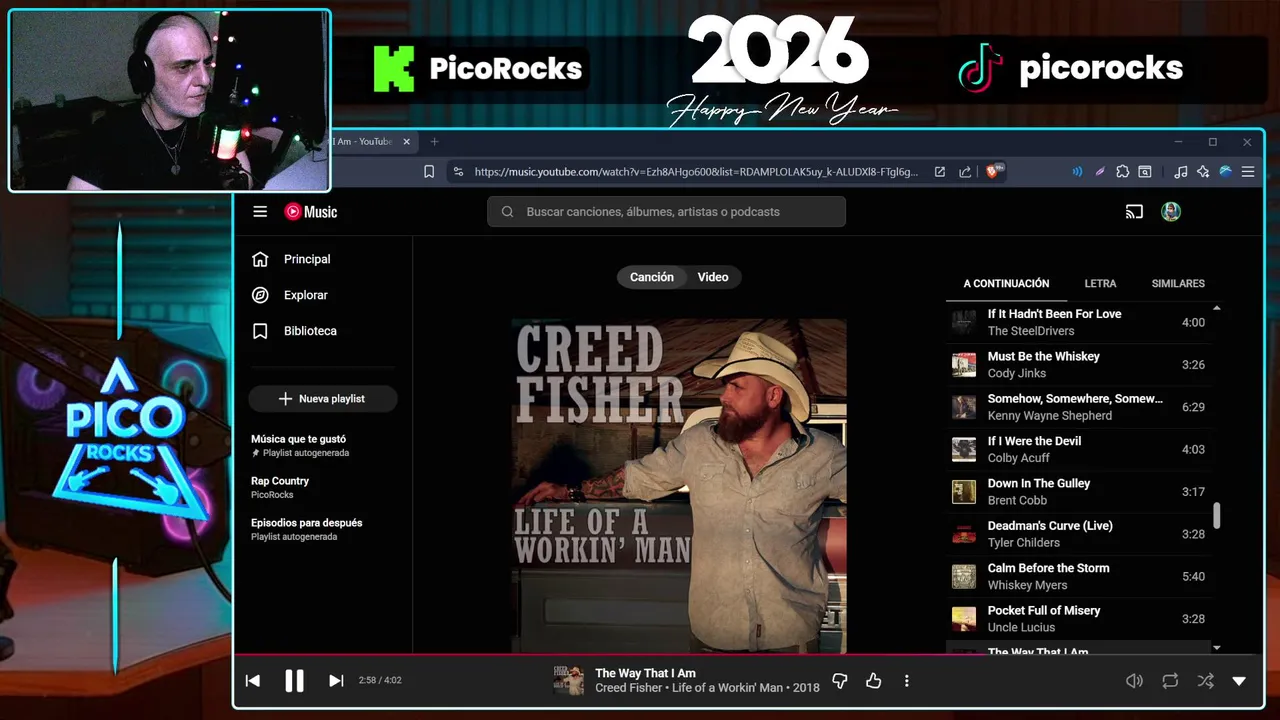Click the browser address bar URL
This screenshot has height=720, width=1280.
pos(696,172)
